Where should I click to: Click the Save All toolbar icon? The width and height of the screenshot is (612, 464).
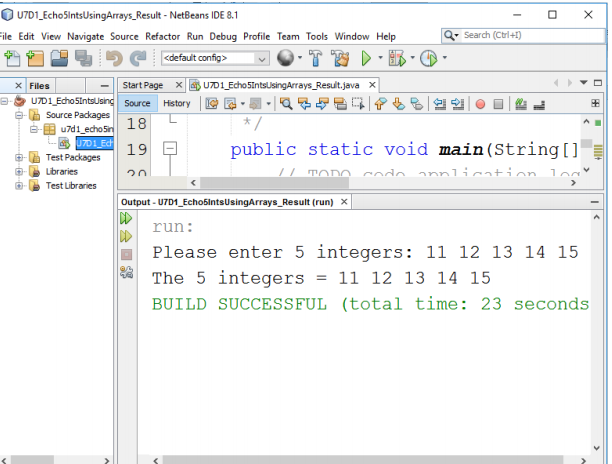[84, 59]
